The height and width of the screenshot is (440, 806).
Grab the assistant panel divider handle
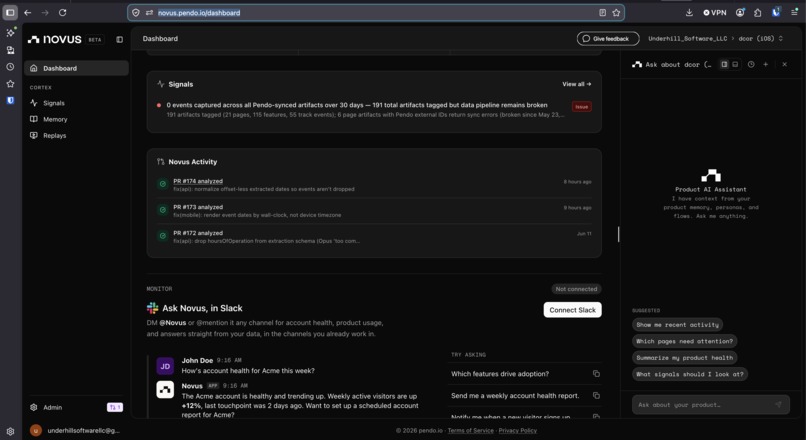(618, 234)
